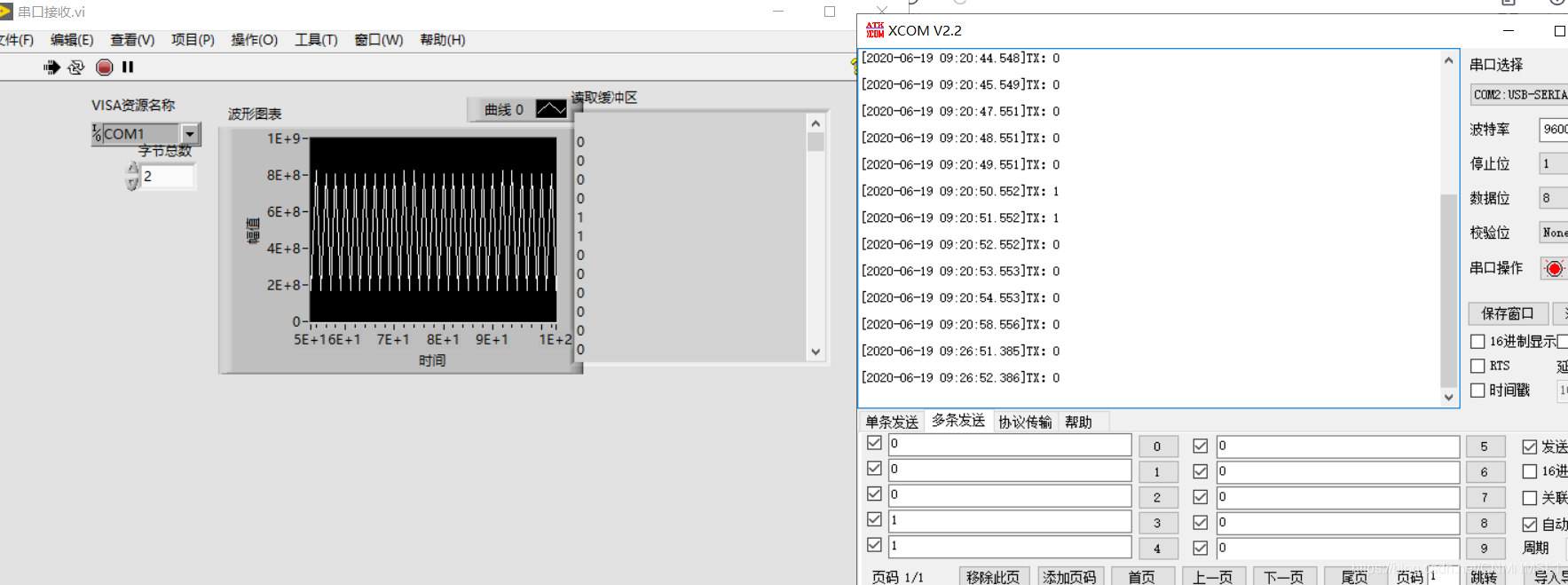This screenshot has height=585, width=1568.
Task: Open the 编辑(E) menu
Action: pos(72,40)
